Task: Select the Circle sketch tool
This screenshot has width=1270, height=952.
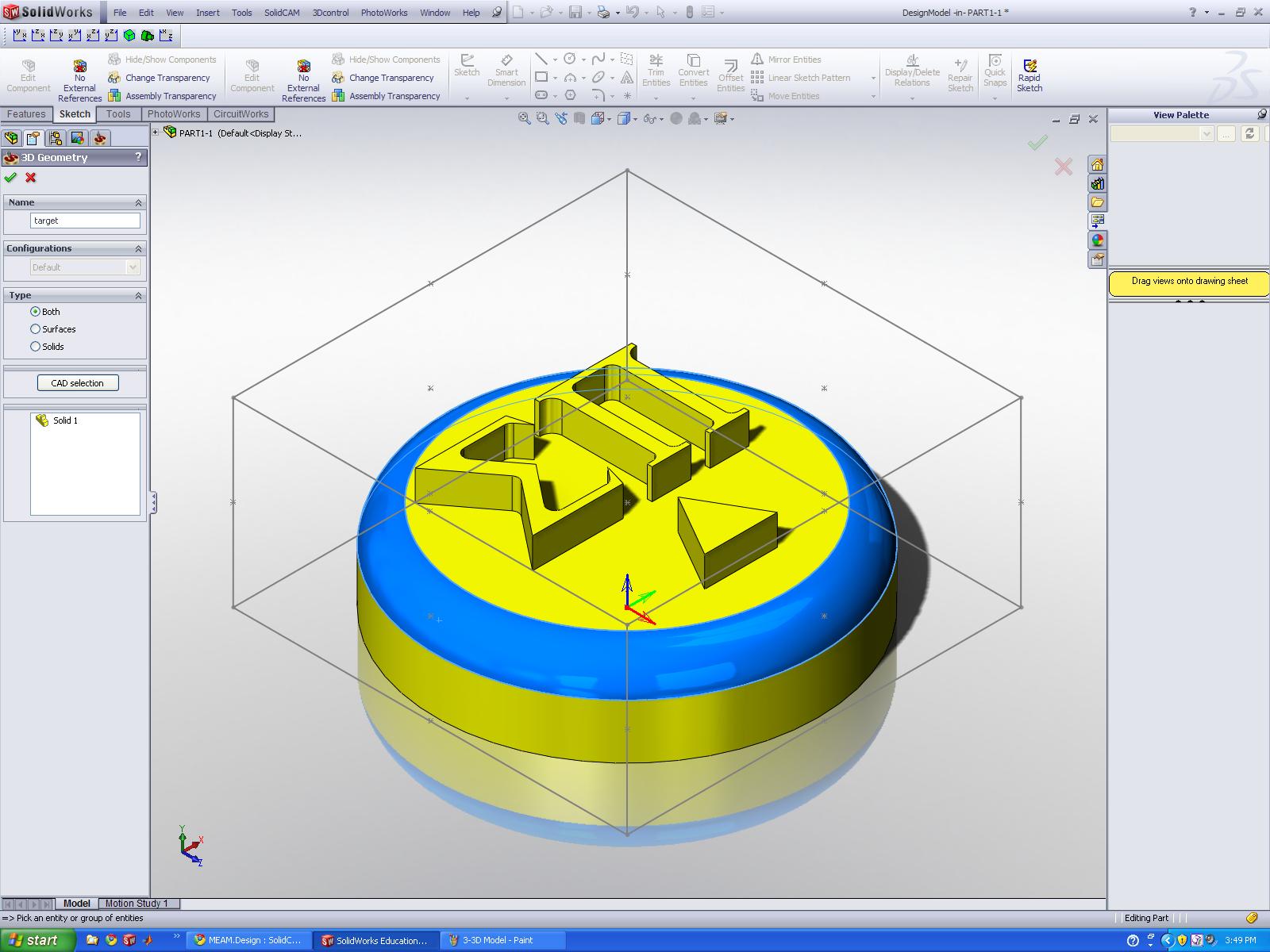Action: pos(570,59)
